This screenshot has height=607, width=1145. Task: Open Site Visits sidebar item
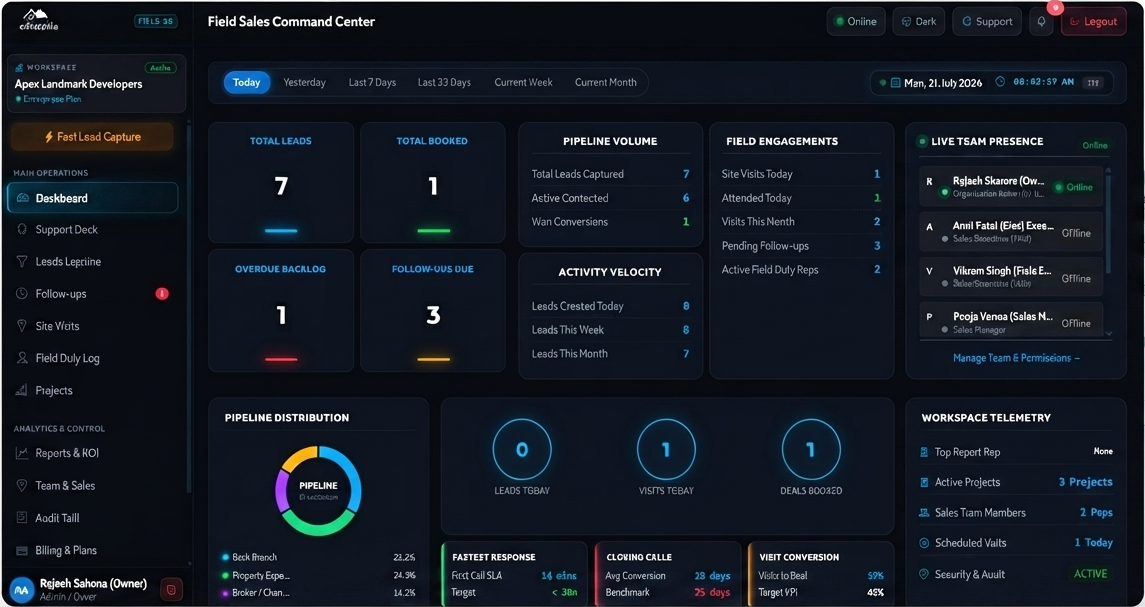(x=92, y=326)
